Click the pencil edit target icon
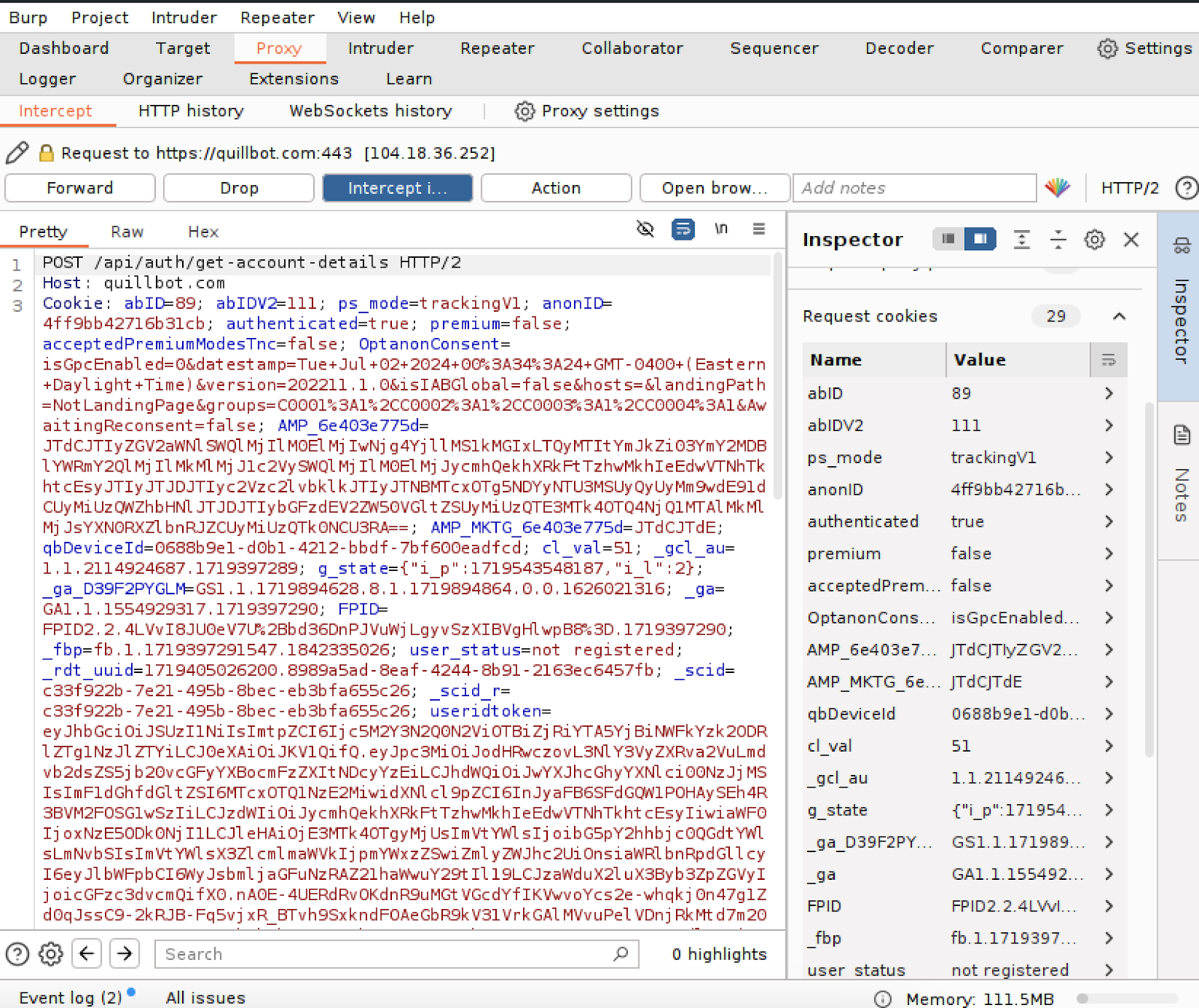The image size is (1199, 1008). 17,153
